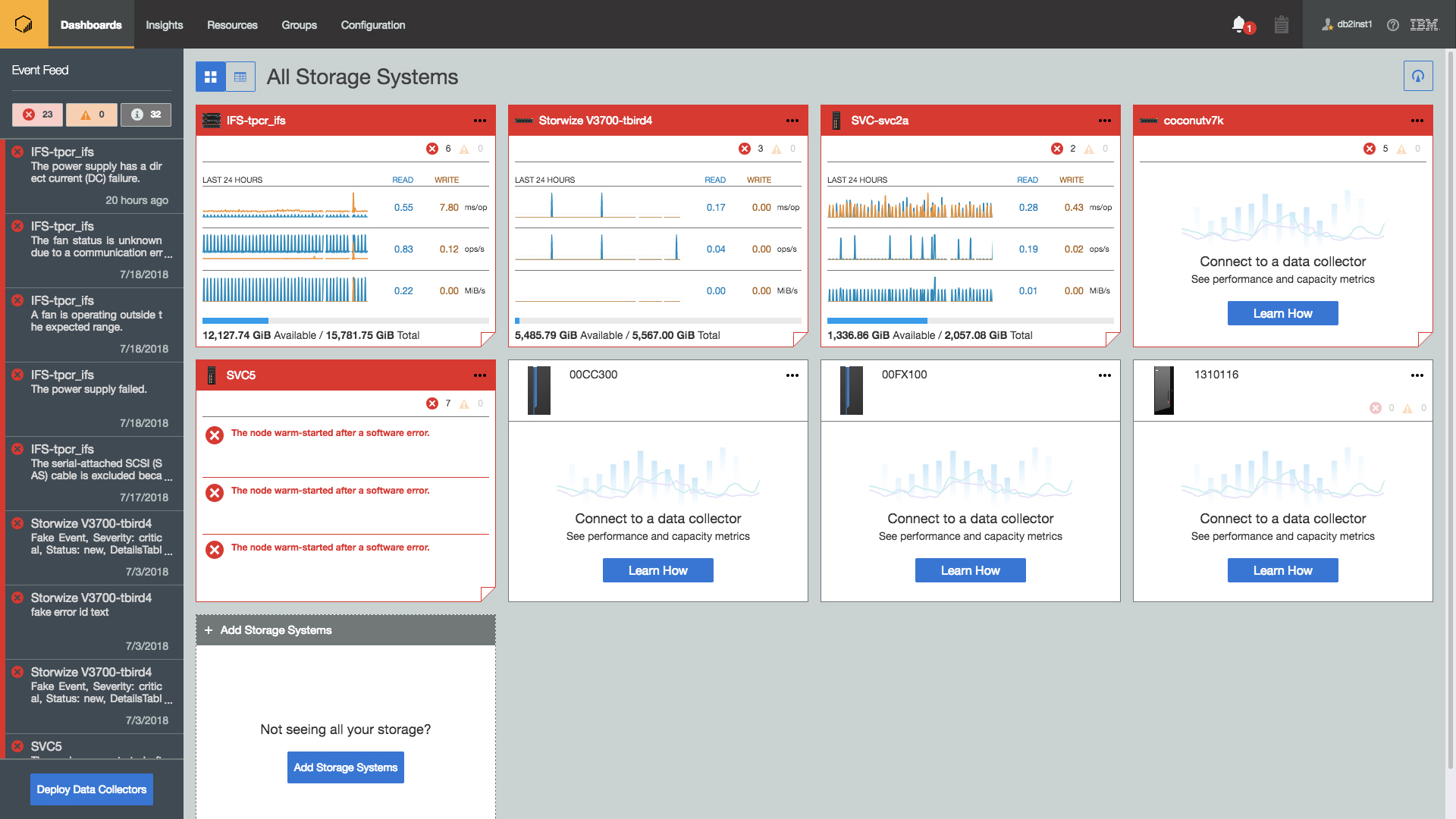The image size is (1456, 819).
Task: Switch to table view
Action: point(240,77)
